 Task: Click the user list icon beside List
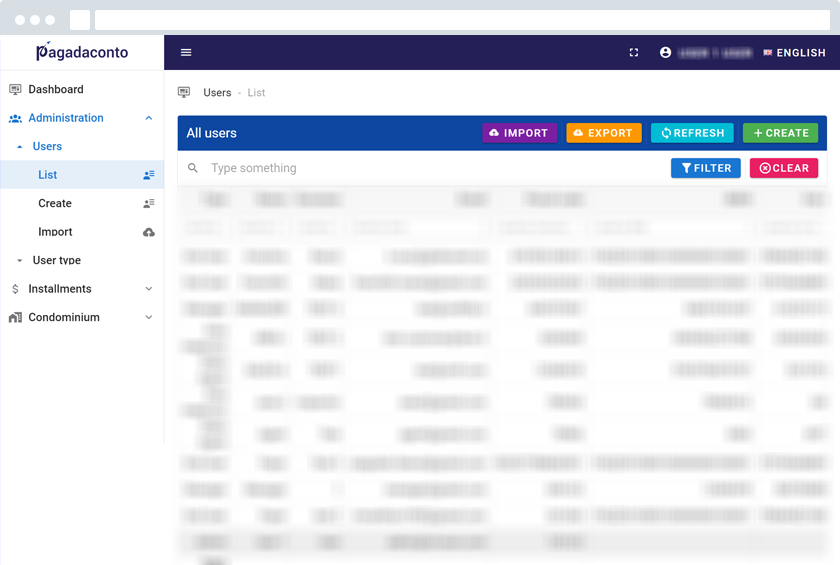tap(149, 175)
